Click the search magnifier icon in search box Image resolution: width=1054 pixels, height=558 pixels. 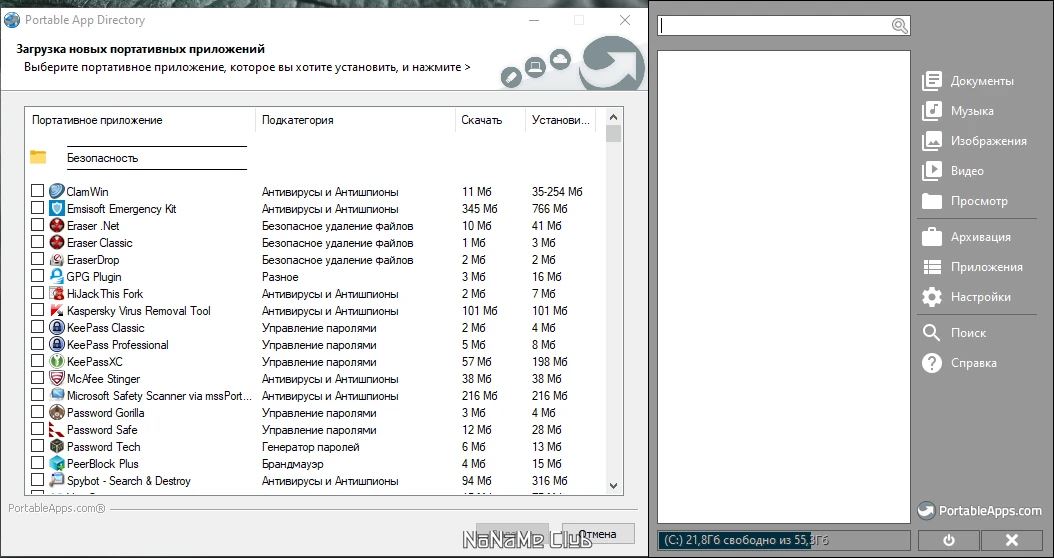[x=899, y=26]
